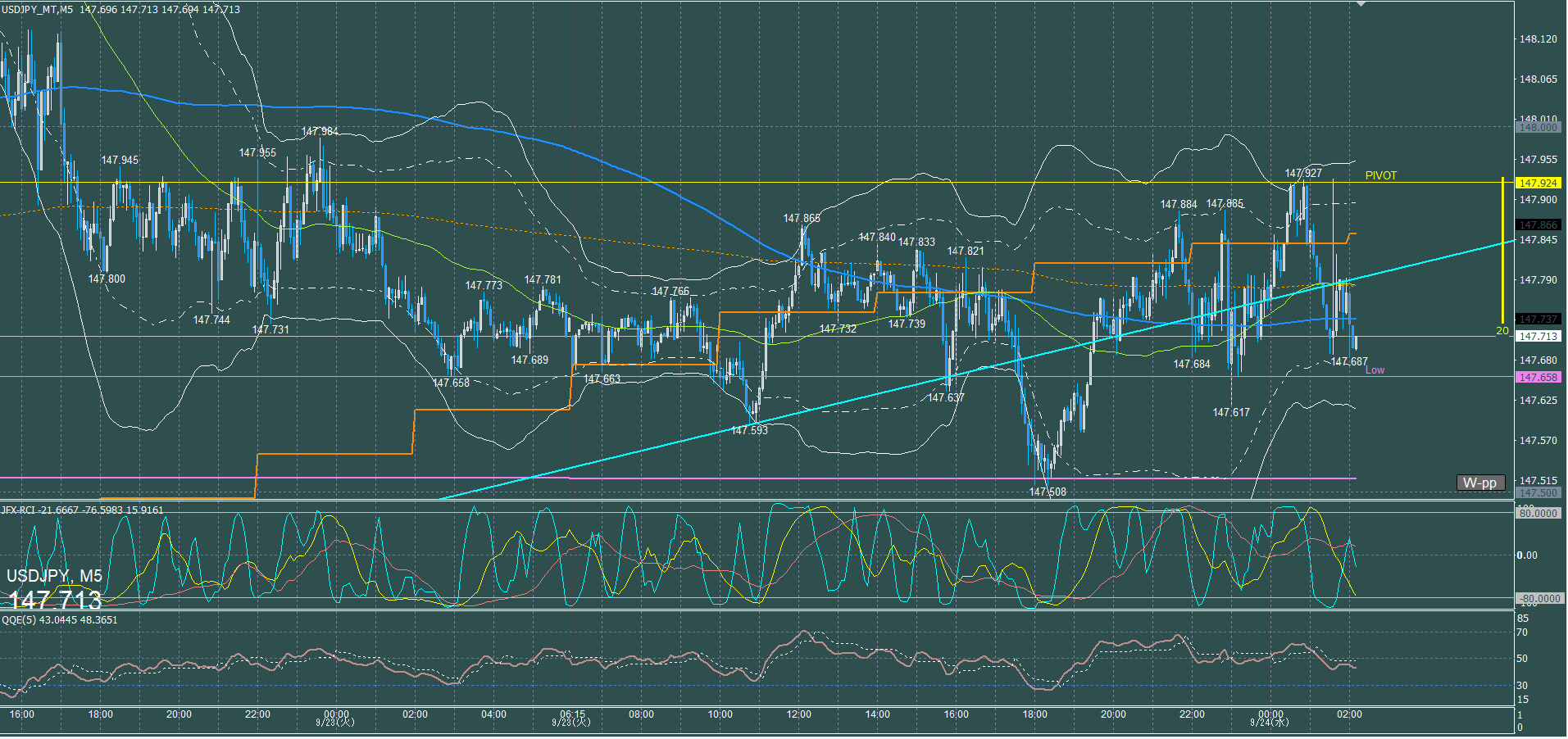Image resolution: width=1568 pixels, height=739 pixels.
Task: Select the W-pp weekly pivot label
Action: (x=1479, y=483)
